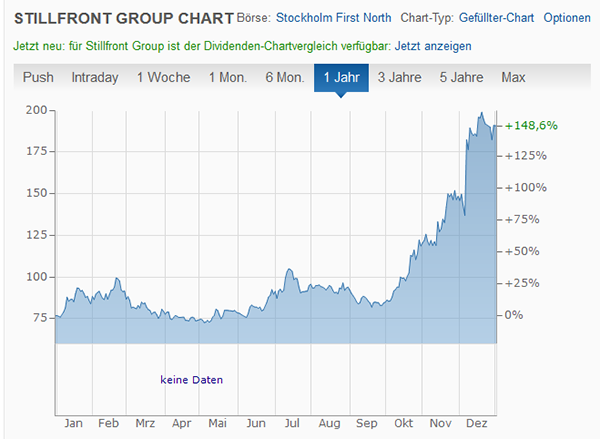Click the July price spike on the chart
The image size is (600, 439).
(289, 269)
